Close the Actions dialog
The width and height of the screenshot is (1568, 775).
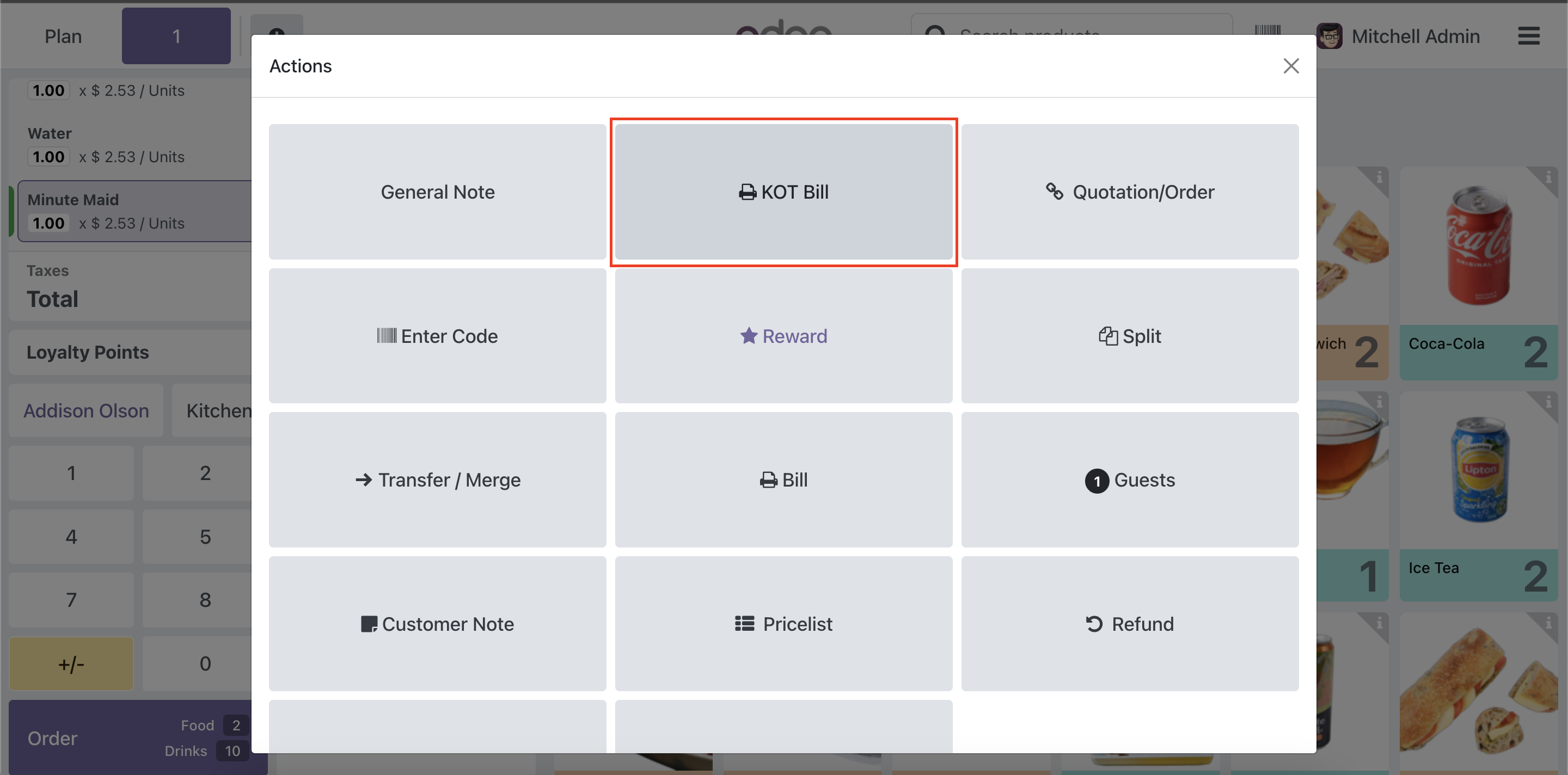pos(1290,66)
